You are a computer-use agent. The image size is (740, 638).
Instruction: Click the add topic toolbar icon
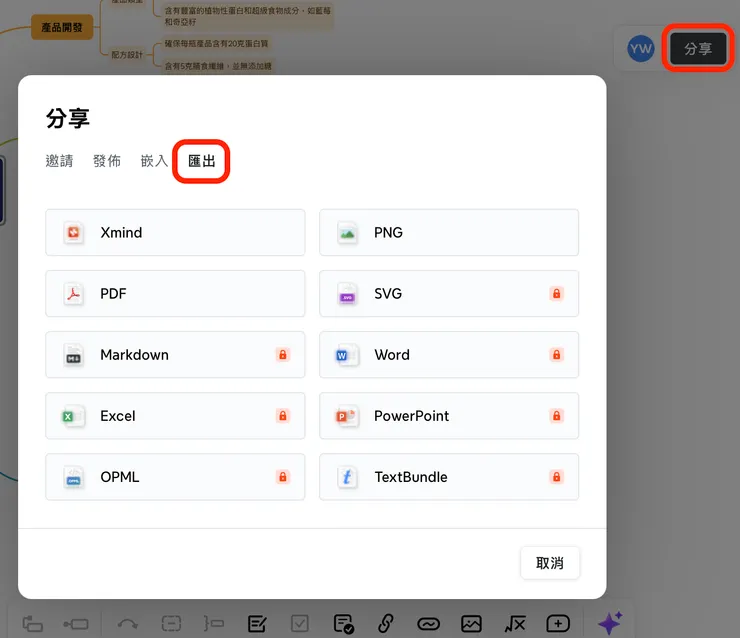33,624
